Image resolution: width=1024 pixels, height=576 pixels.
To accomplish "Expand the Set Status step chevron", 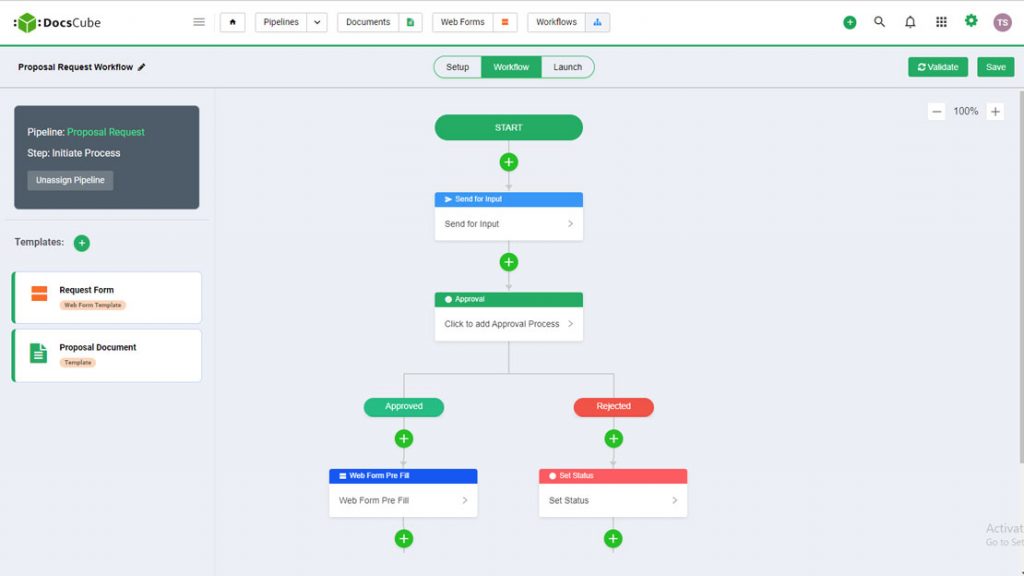I will tap(674, 500).
